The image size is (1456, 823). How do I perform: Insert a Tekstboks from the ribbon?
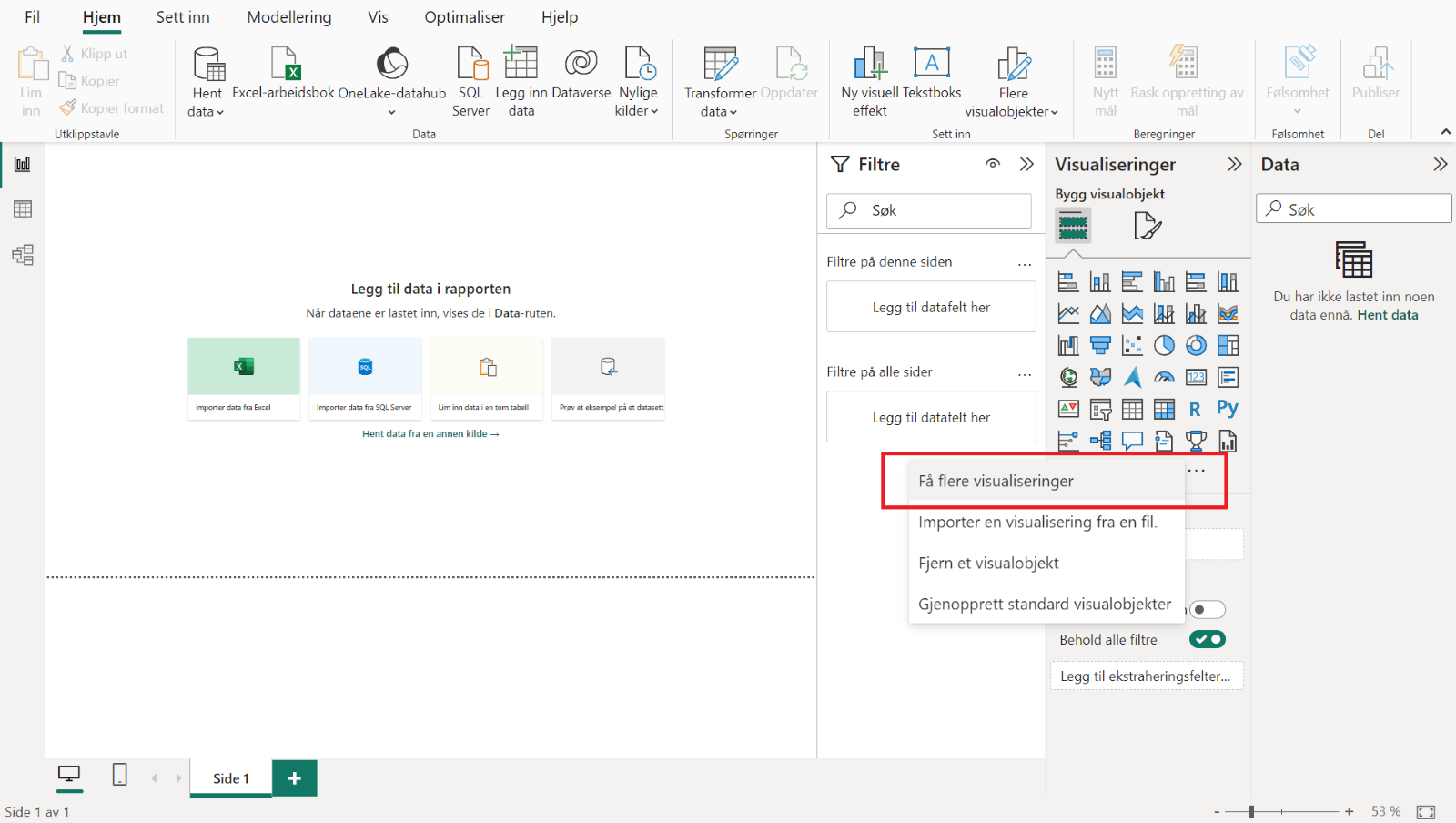(x=932, y=74)
